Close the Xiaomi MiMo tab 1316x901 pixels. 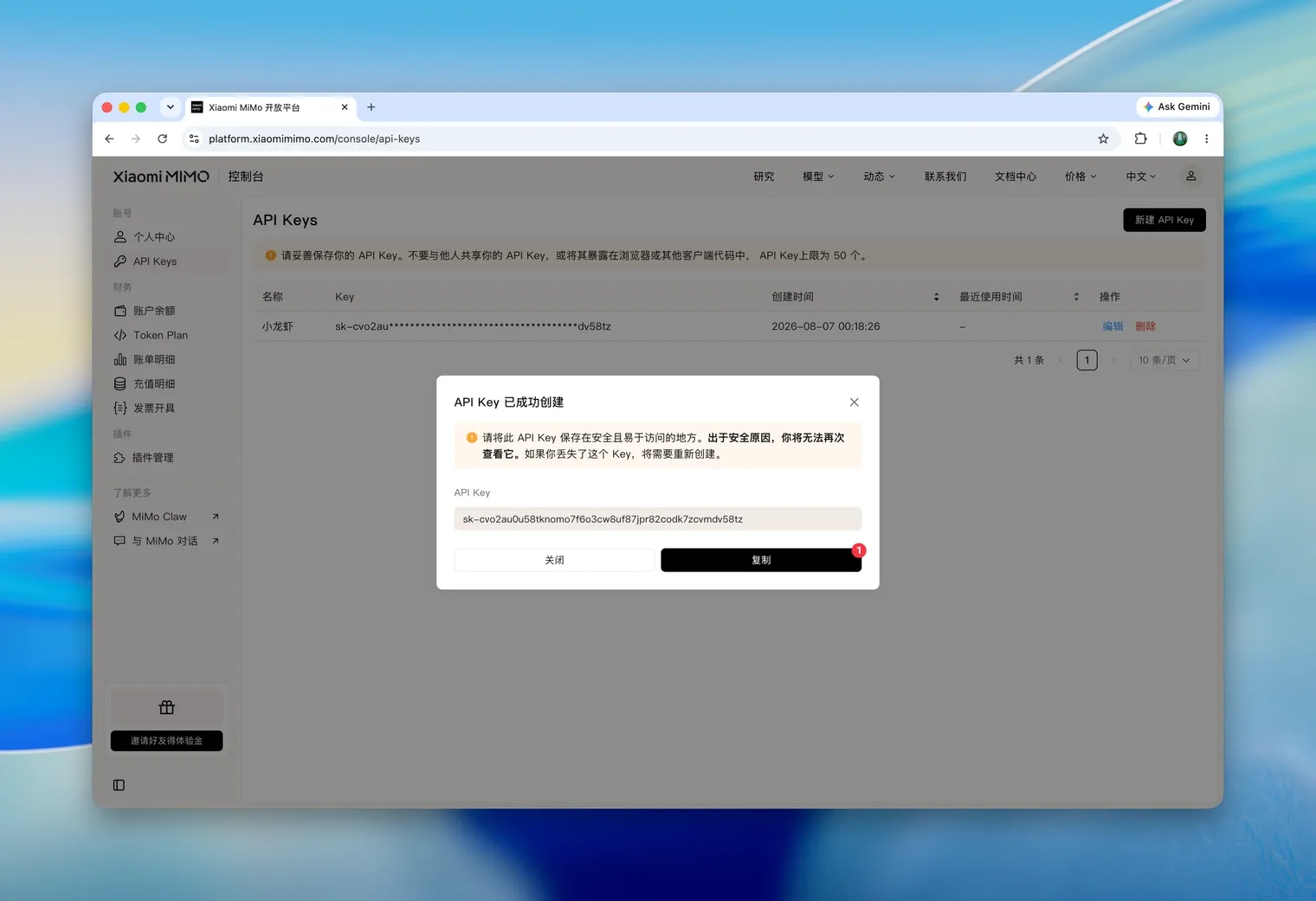point(345,107)
